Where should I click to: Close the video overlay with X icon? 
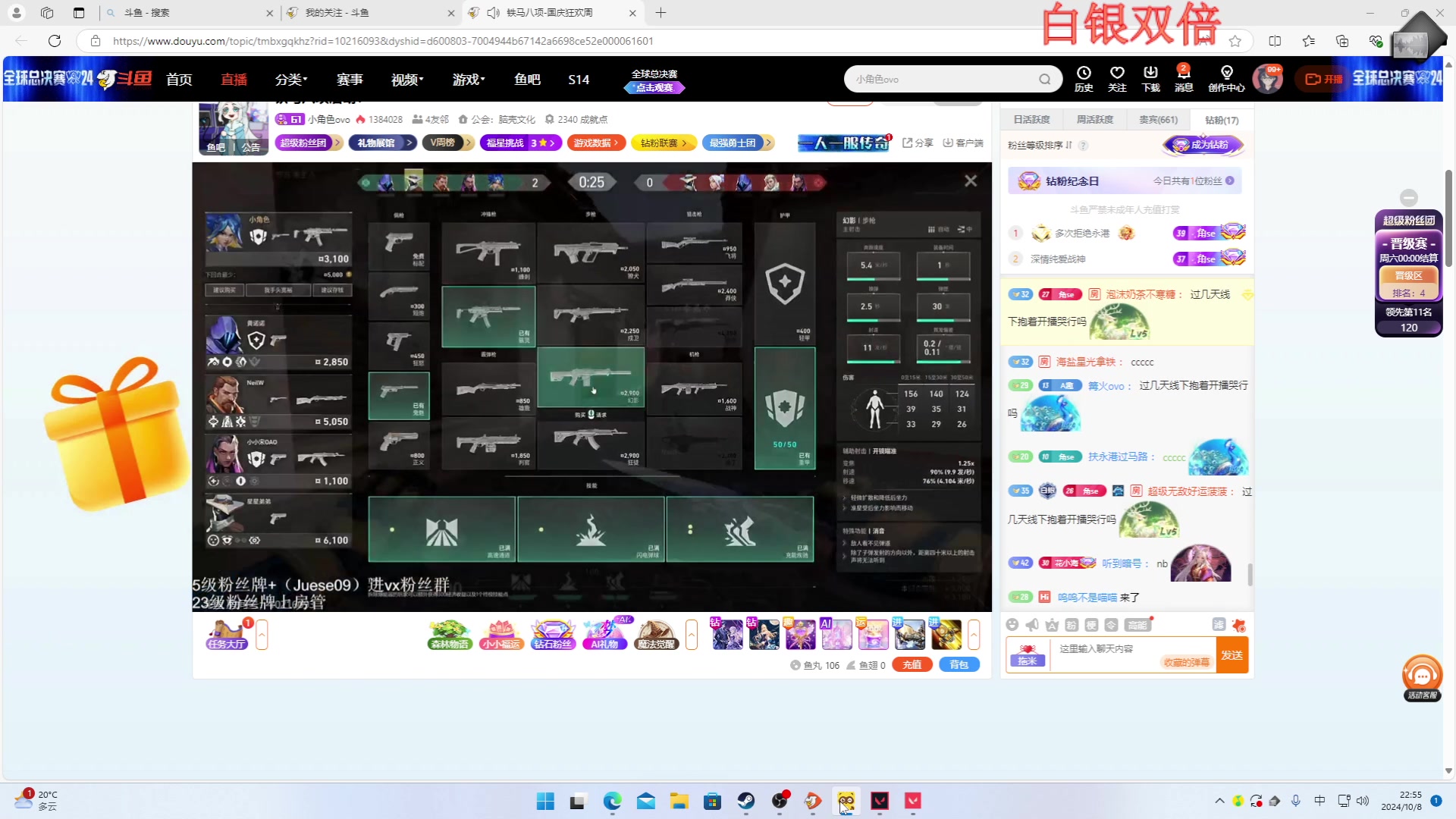click(x=971, y=180)
